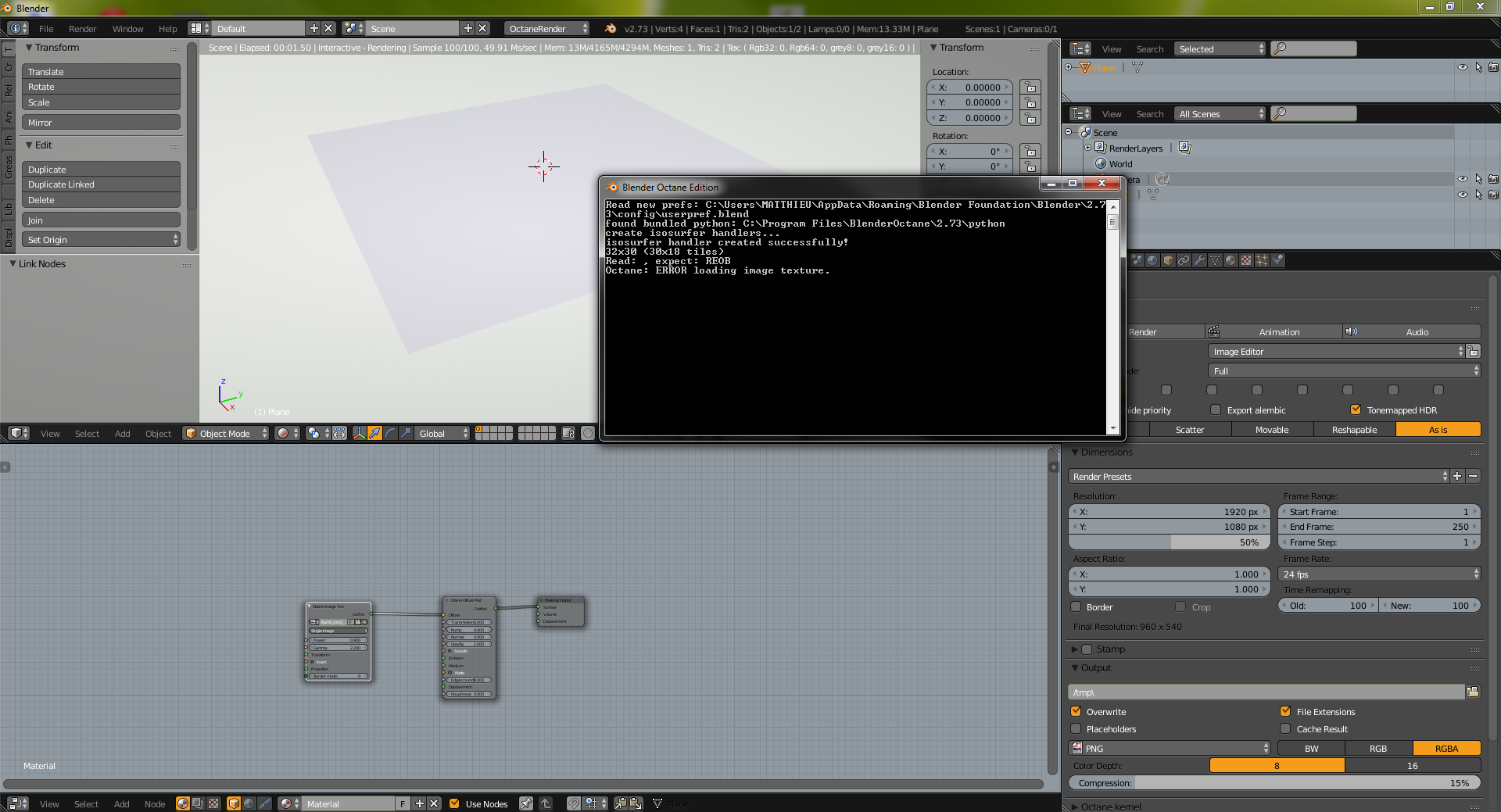1501x812 pixels.
Task: Open the World properties globe icon
Action: click(x=1152, y=260)
